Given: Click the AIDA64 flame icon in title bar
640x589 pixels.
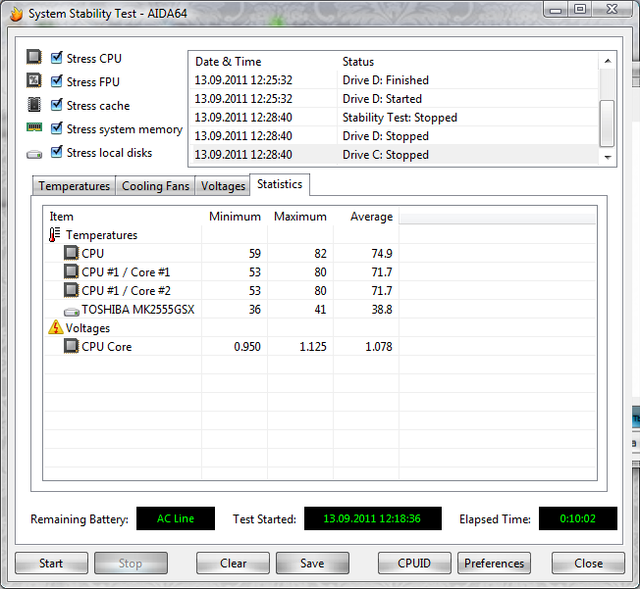Looking at the screenshot, I should coord(13,13).
